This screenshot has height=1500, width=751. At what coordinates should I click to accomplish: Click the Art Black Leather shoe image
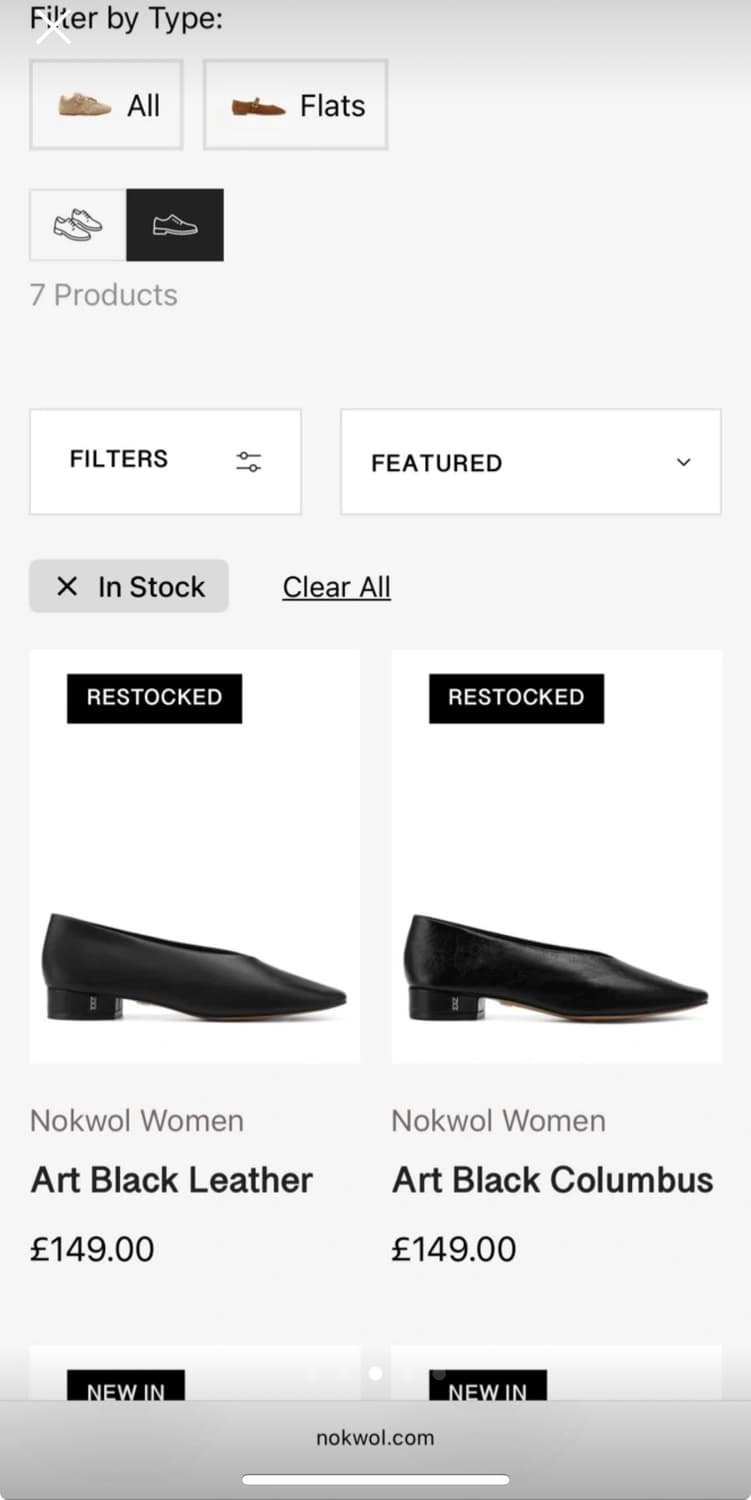pos(194,965)
